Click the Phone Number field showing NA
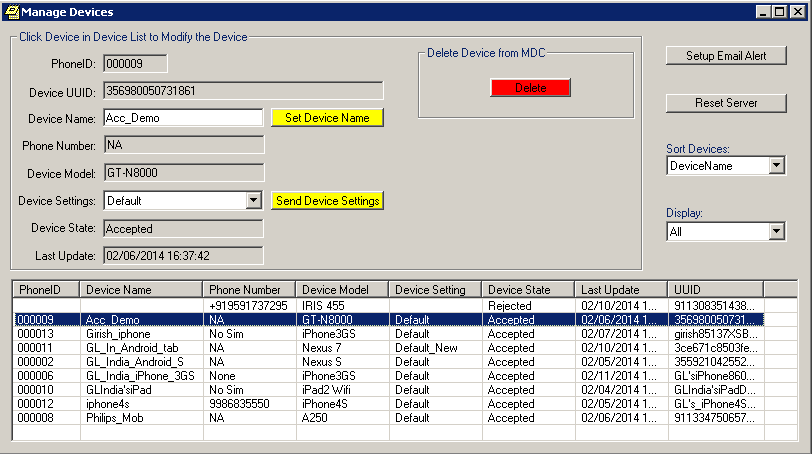This screenshot has width=812, height=454. coord(184,145)
